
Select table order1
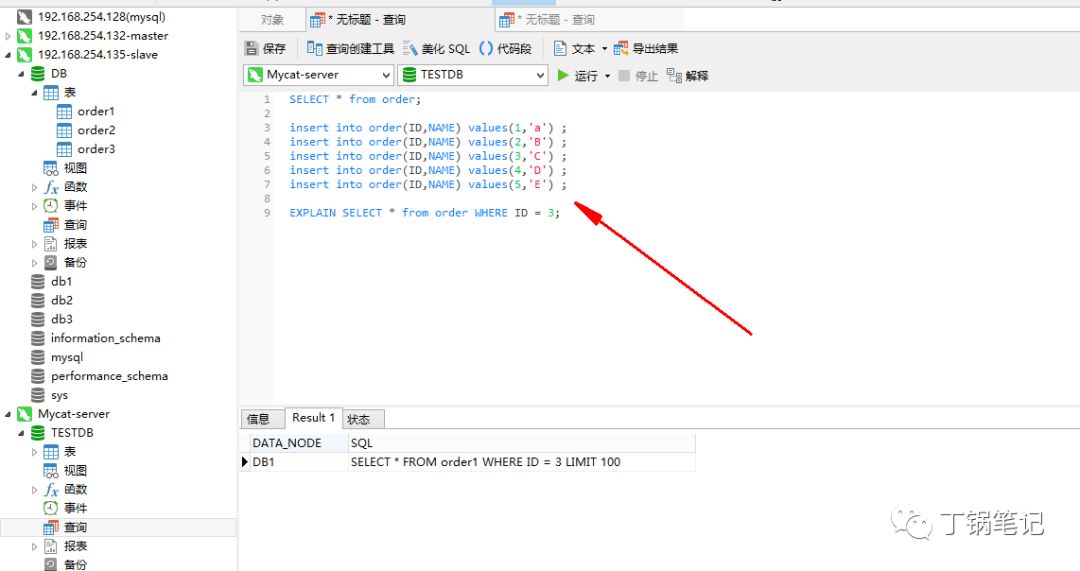tap(96, 111)
